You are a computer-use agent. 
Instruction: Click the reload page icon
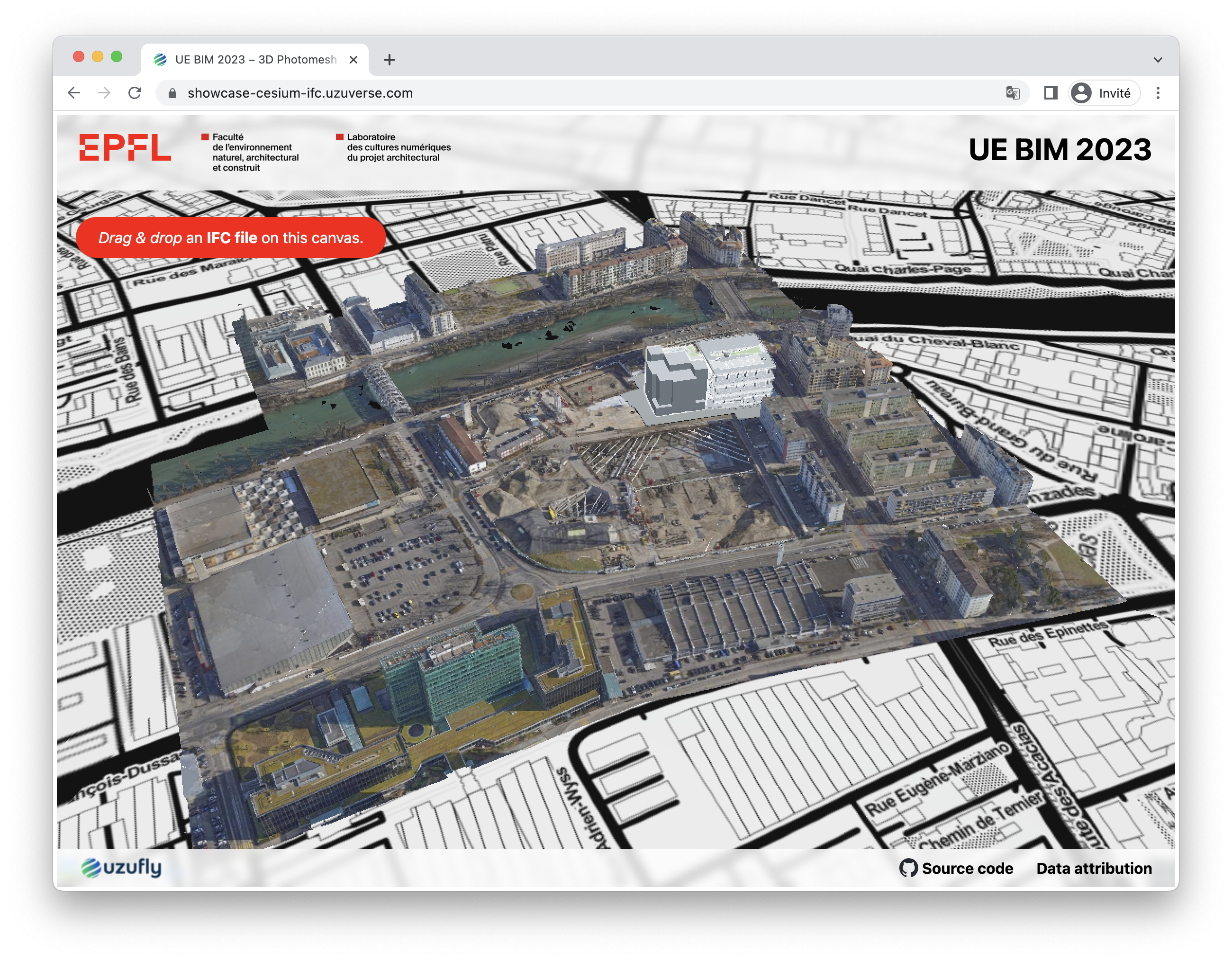(x=135, y=93)
